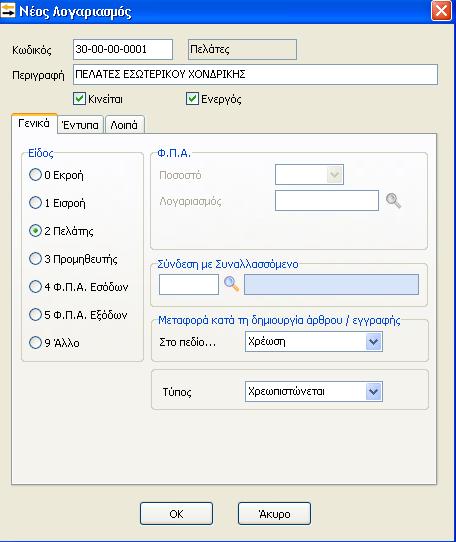Click the Συναλλασσόμενο code input box
The height and width of the screenshot is (542, 456).
pos(189,284)
